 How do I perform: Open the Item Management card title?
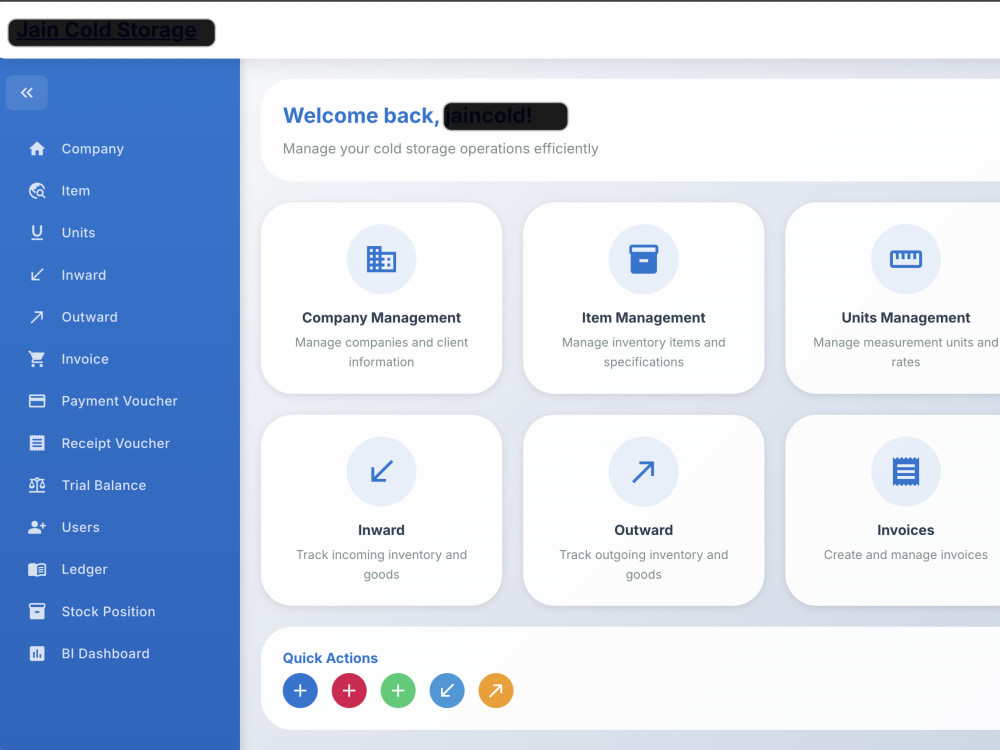pyautogui.click(x=643, y=318)
